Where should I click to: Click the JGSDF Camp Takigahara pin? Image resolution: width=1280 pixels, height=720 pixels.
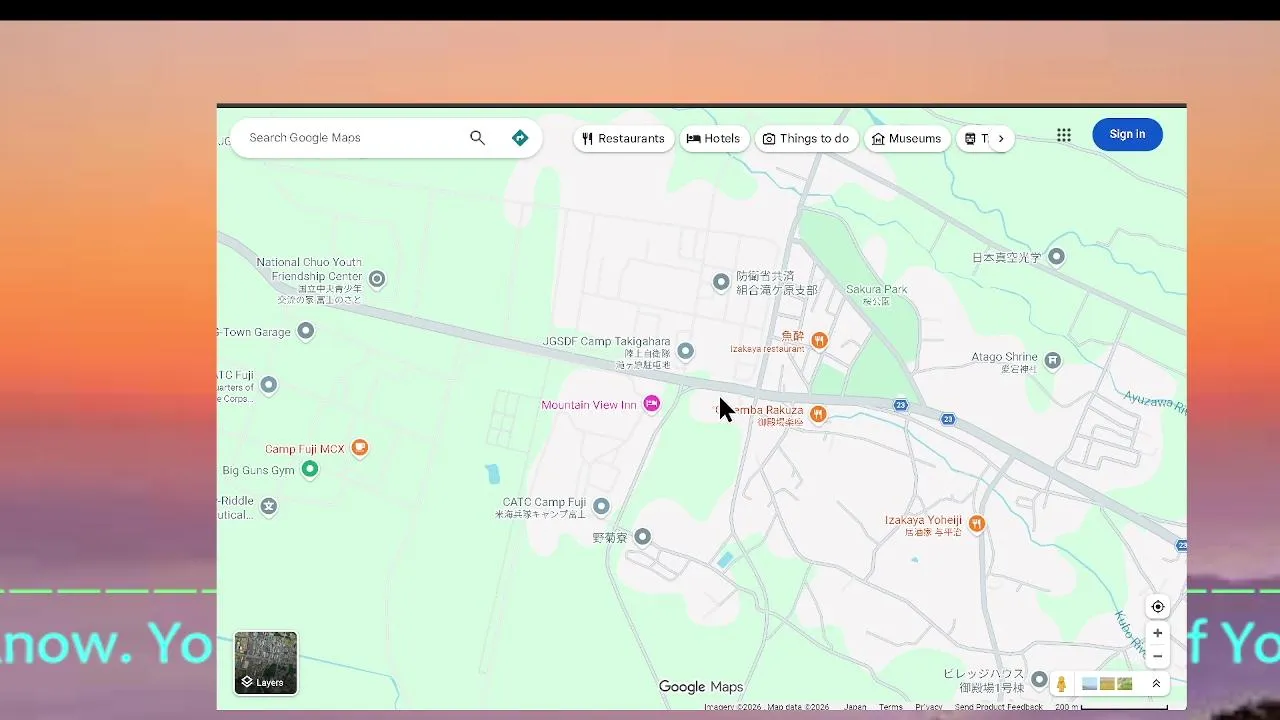[x=685, y=351]
